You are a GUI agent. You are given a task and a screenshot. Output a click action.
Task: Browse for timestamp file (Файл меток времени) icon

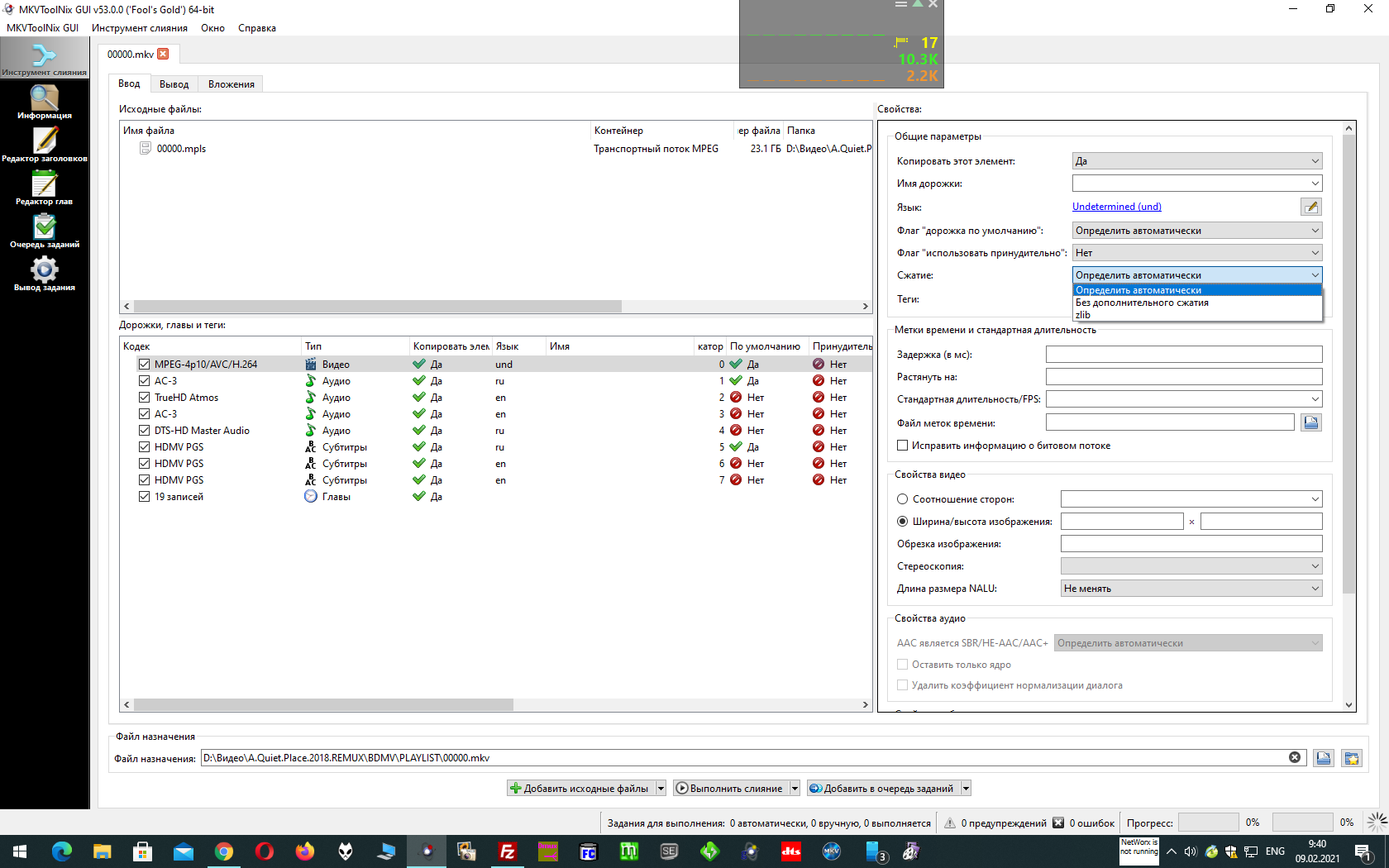click(1311, 422)
